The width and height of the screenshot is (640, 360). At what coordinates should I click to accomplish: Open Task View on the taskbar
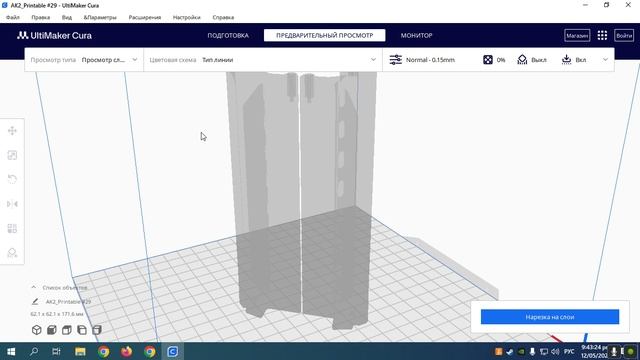pyautogui.click(x=56, y=351)
